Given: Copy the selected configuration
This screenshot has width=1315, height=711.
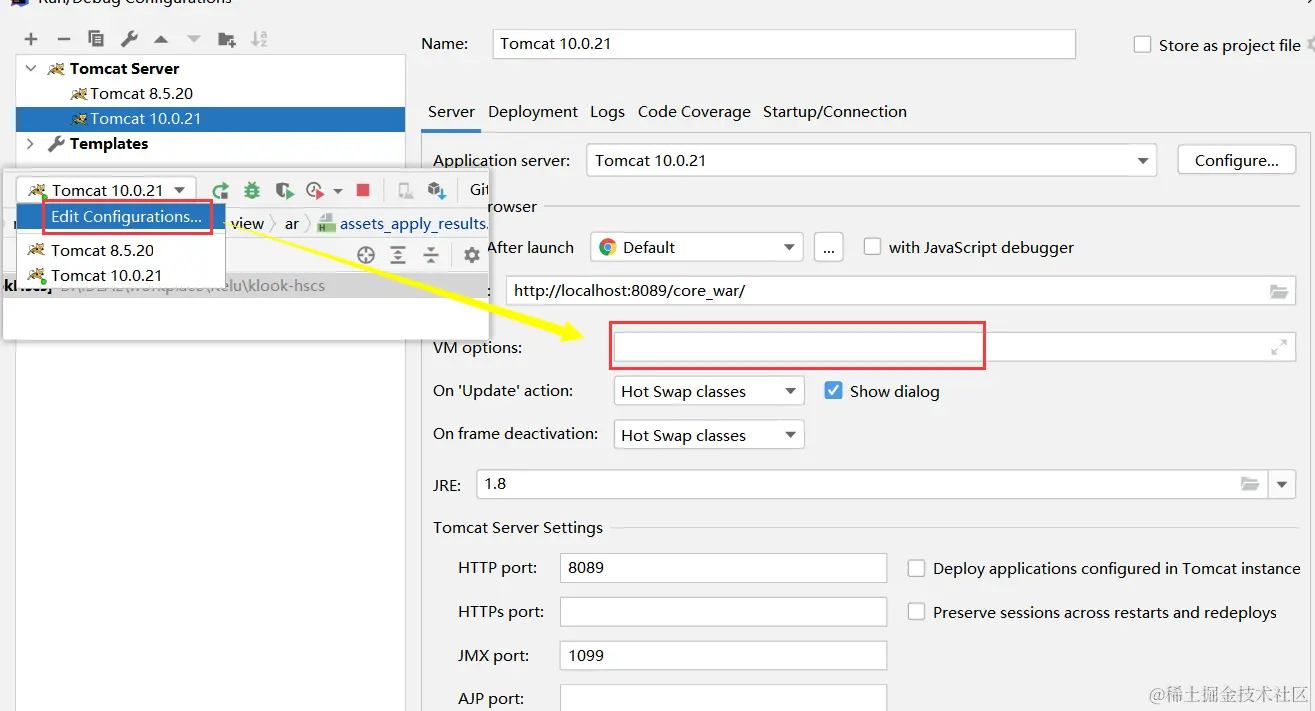Looking at the screenshot, I should click(x=96, y=39).
